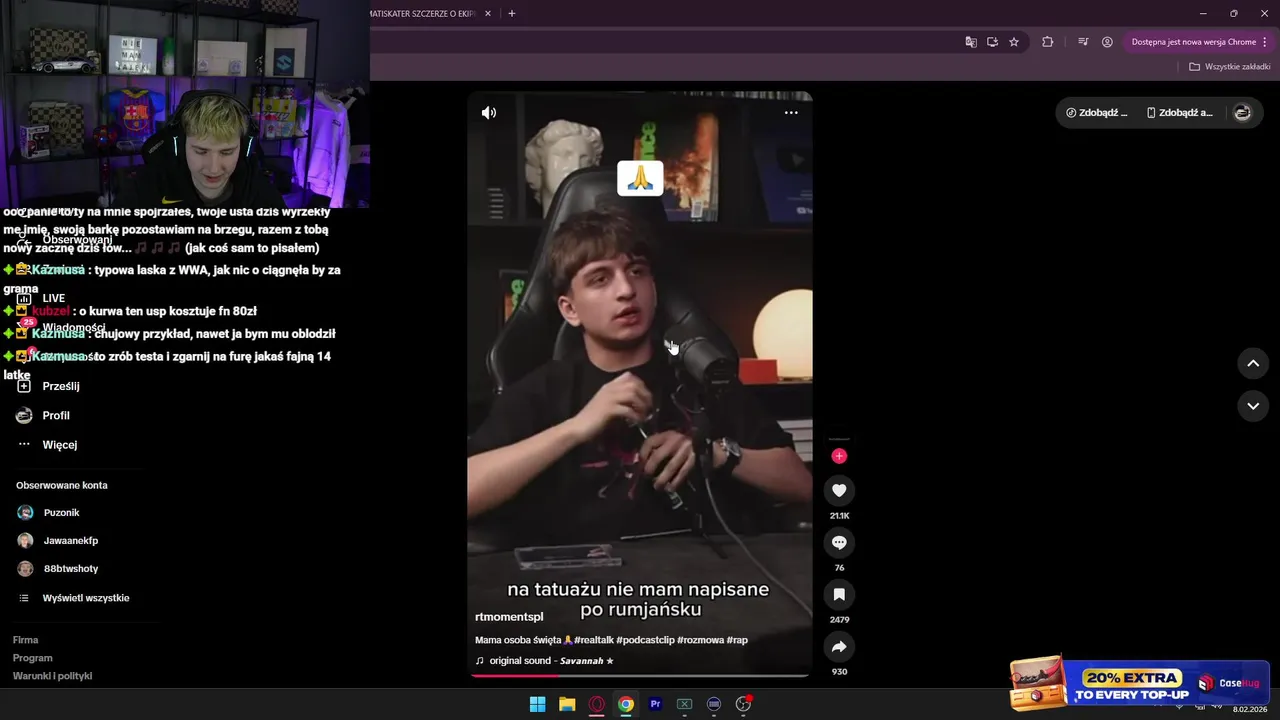Open Warunki i polityki footer link
Screen dimensions: 1280x720
click(52, 676)
